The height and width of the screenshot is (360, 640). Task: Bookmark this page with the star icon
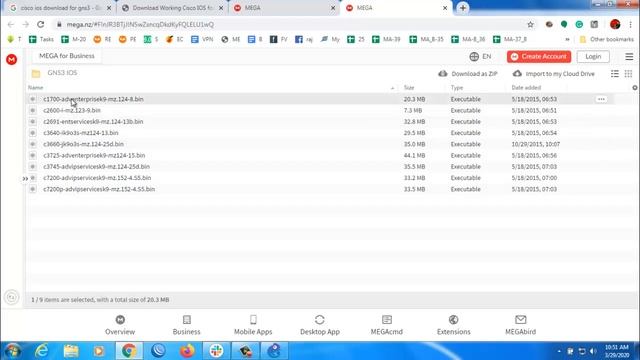530,24
